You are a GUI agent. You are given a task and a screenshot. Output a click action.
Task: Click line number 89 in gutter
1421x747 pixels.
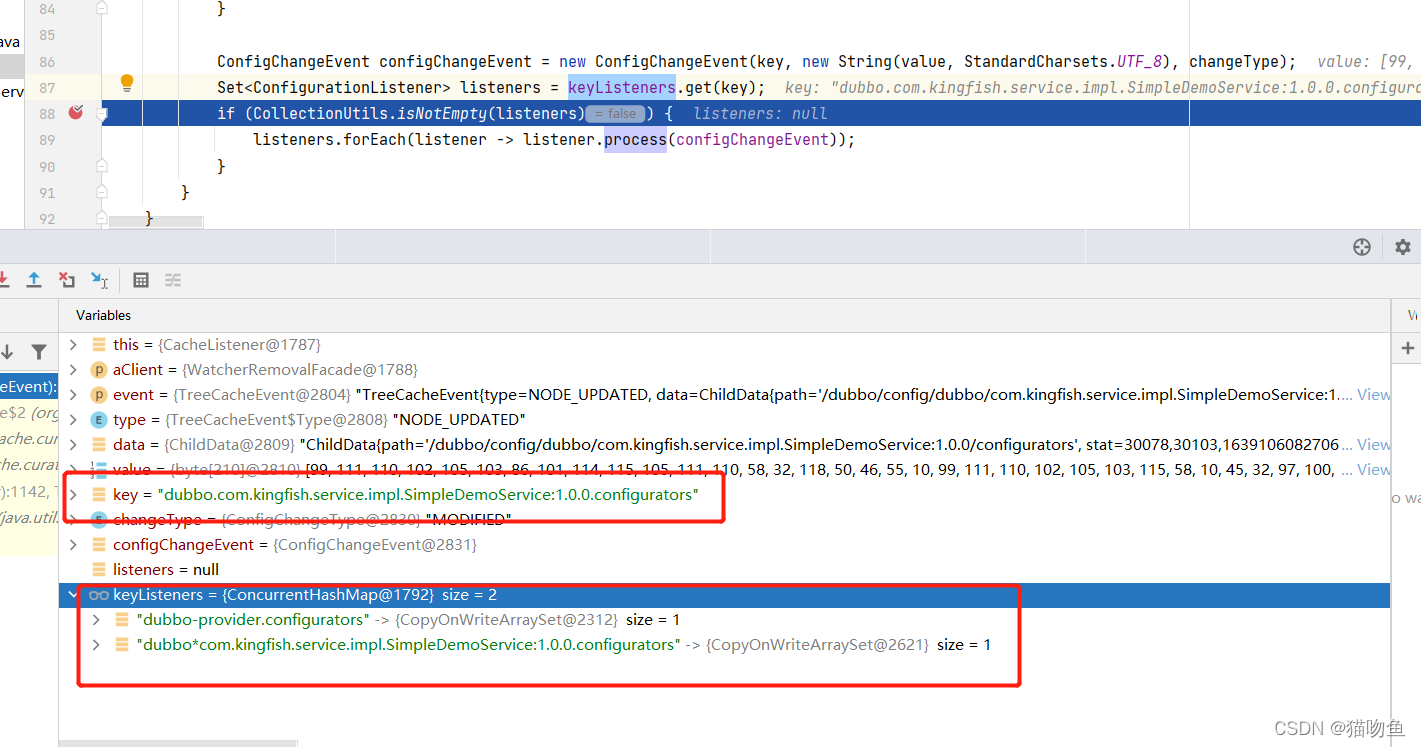click(47, 140)
